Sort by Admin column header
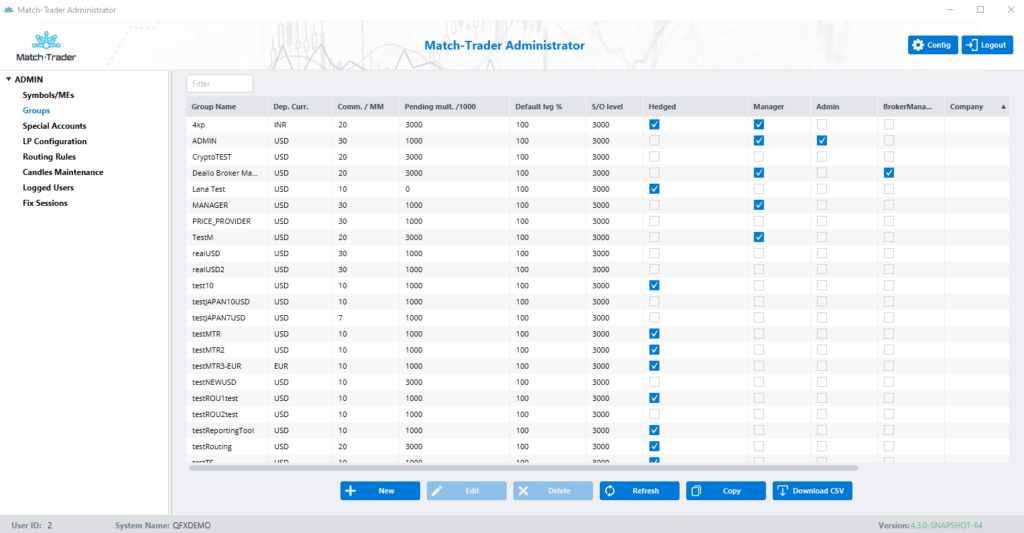The height and width of the screenshot is (533, 1024). pos(844,106)
